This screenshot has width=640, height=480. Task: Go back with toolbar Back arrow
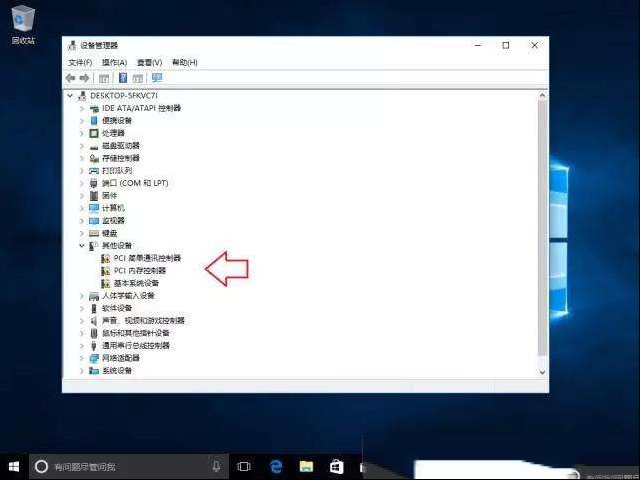click(71, 78)
